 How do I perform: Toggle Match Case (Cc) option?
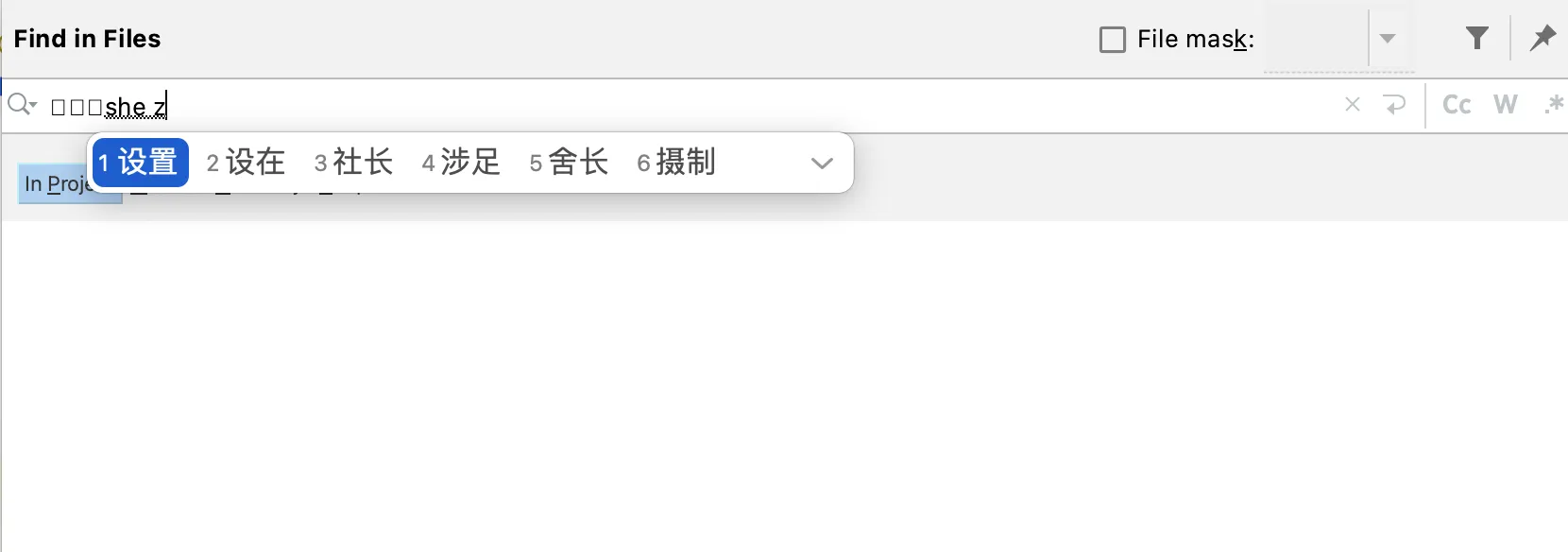1457,105
